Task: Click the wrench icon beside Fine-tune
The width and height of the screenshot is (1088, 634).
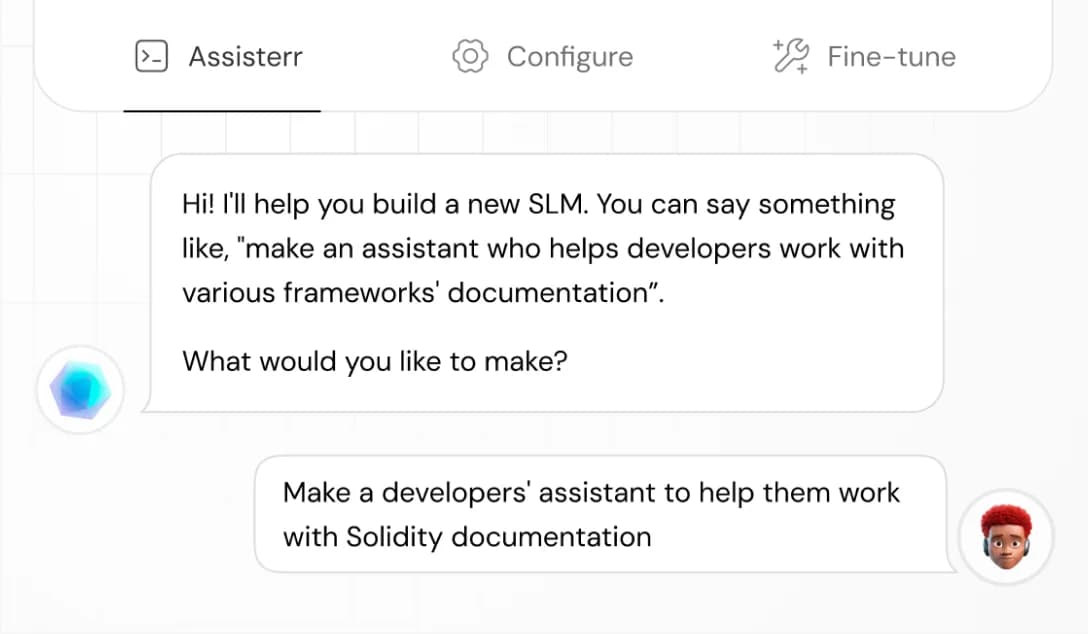Action: click(791, 57)
